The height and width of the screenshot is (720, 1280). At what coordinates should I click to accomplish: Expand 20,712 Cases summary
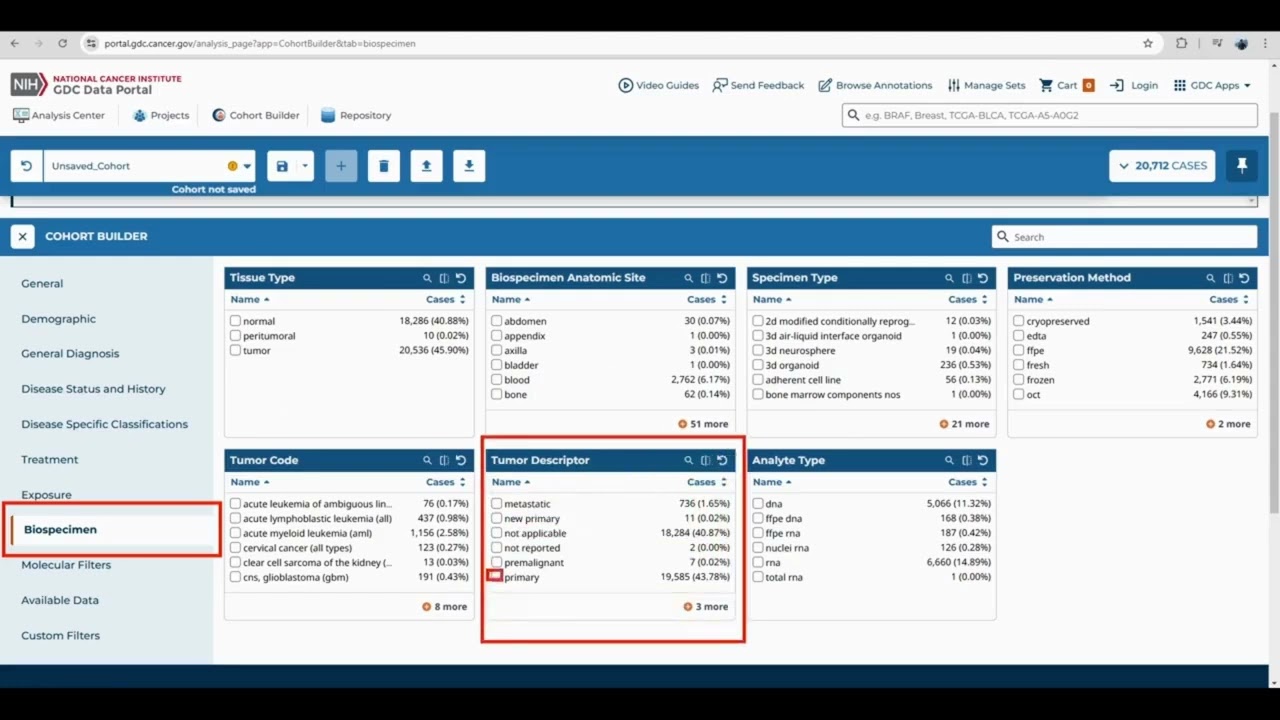point(1162,166)
